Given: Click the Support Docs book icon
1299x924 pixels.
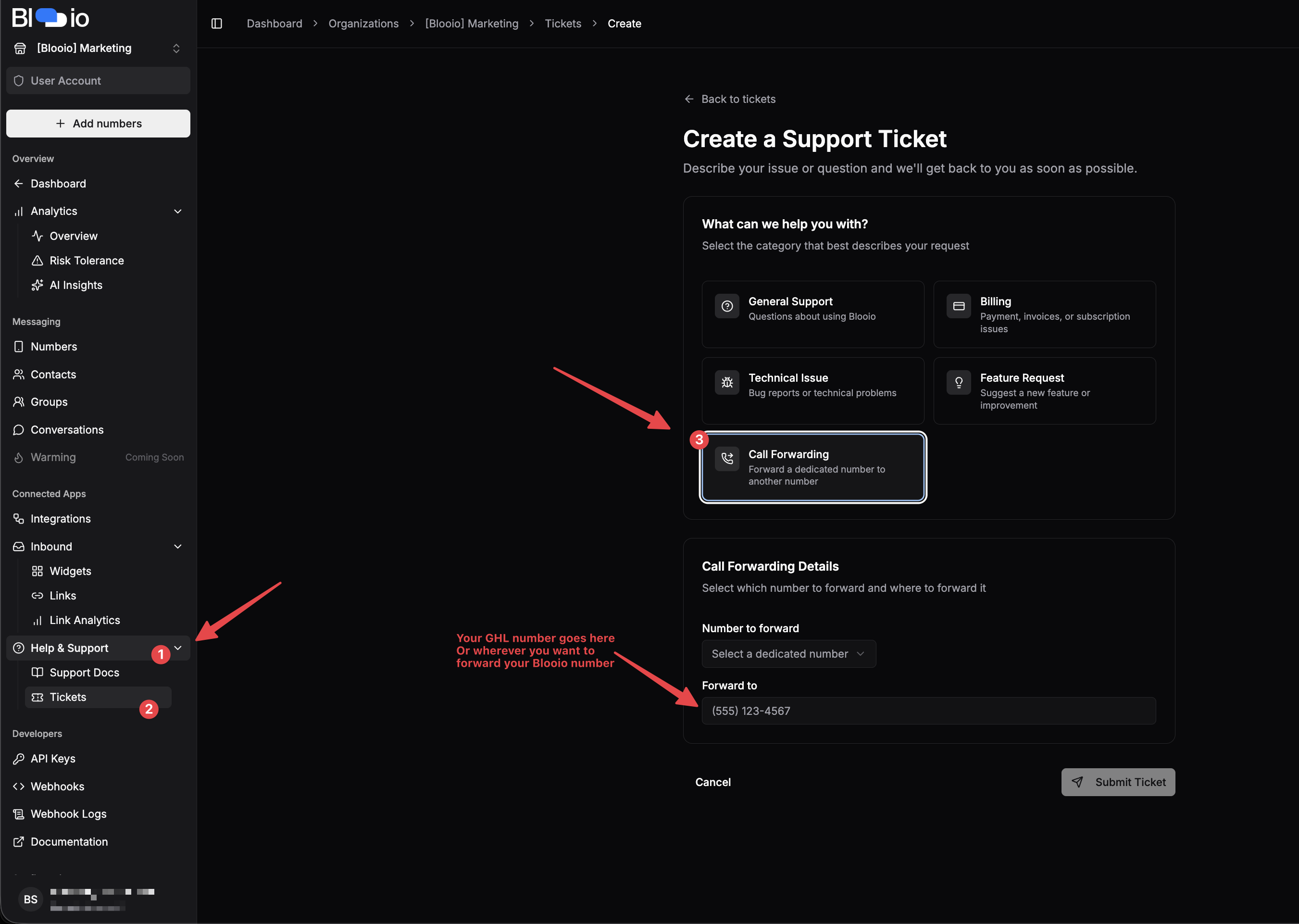Looking at the screenshot, I should point(37,673).
